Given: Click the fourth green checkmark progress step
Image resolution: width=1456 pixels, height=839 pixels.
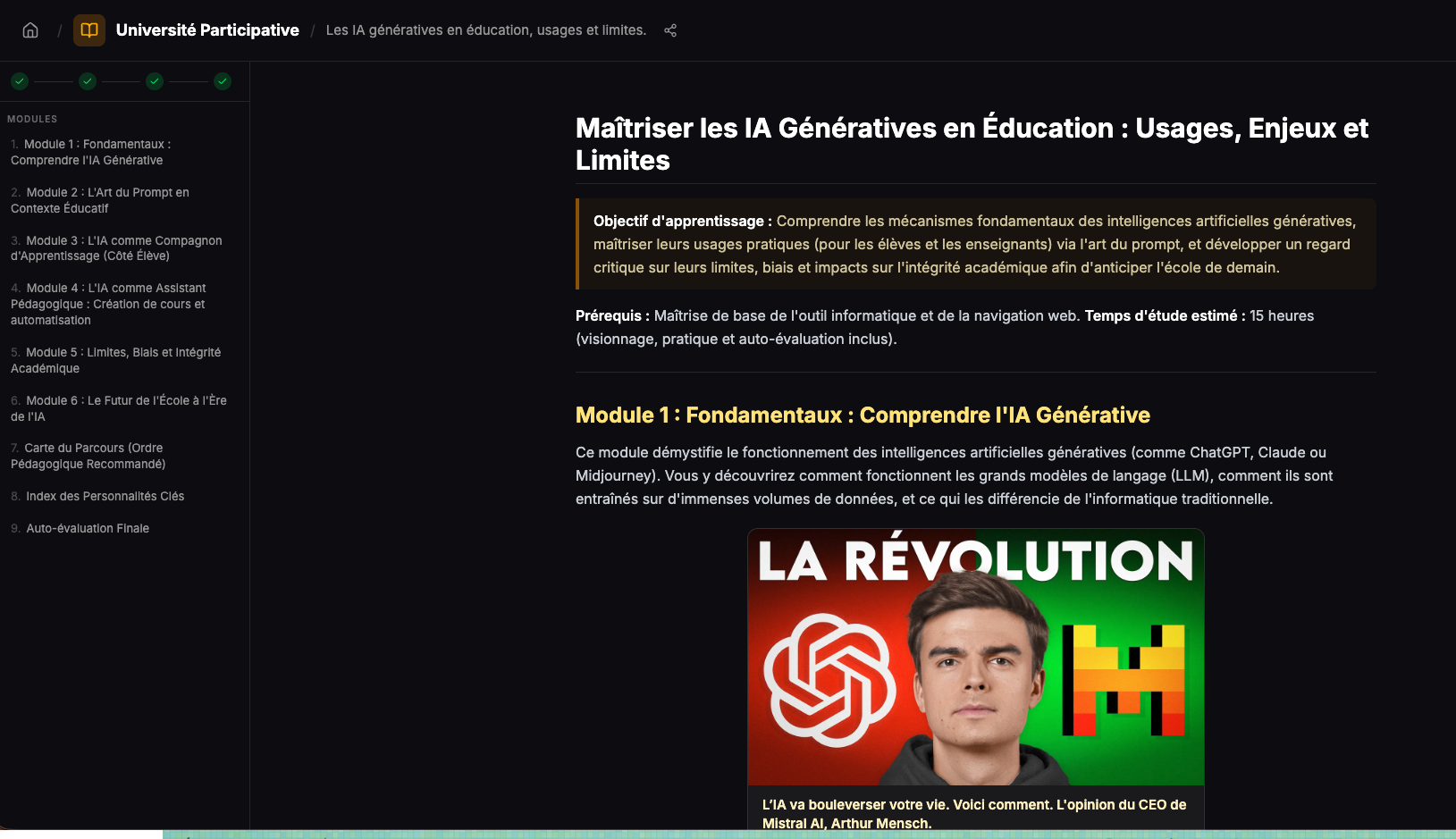Looking at the screenshot, I should point(223,81).
